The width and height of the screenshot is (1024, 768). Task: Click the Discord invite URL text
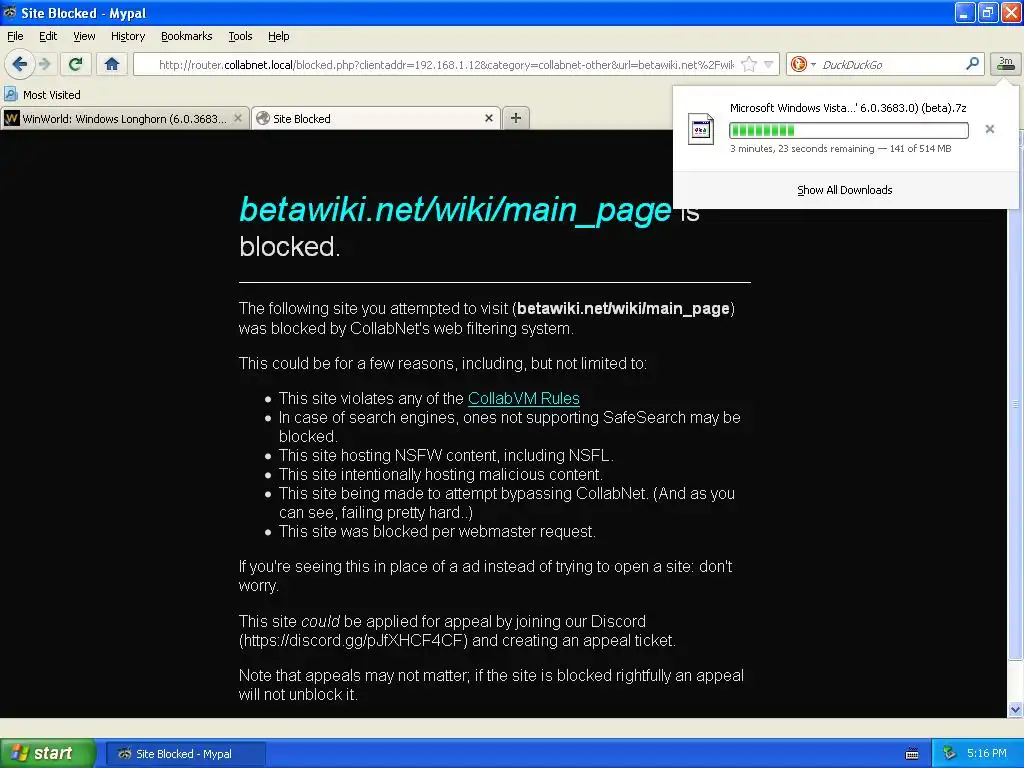(x=353, y=640)
